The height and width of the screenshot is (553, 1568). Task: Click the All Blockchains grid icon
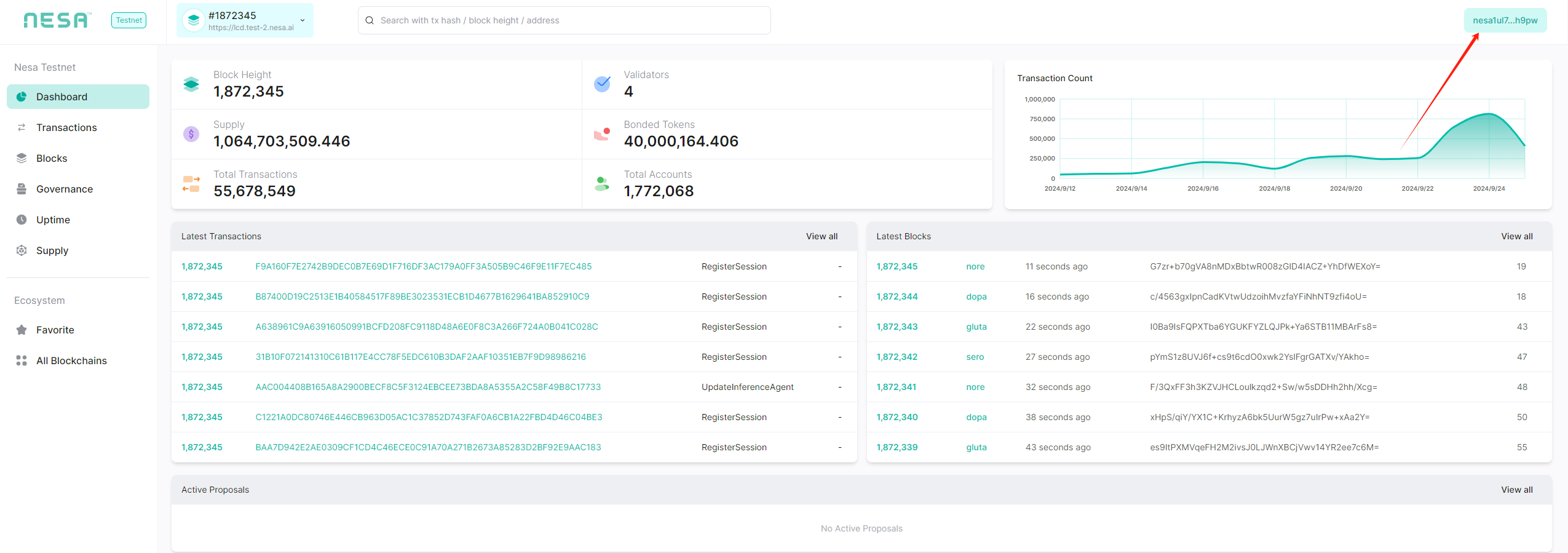point(22,360)
